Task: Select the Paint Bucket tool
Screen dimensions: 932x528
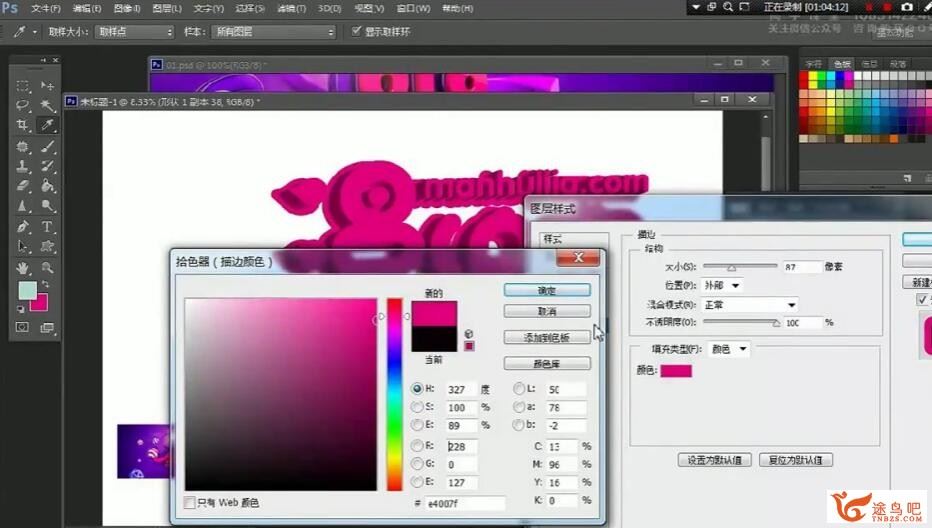Action: (47, 186)
